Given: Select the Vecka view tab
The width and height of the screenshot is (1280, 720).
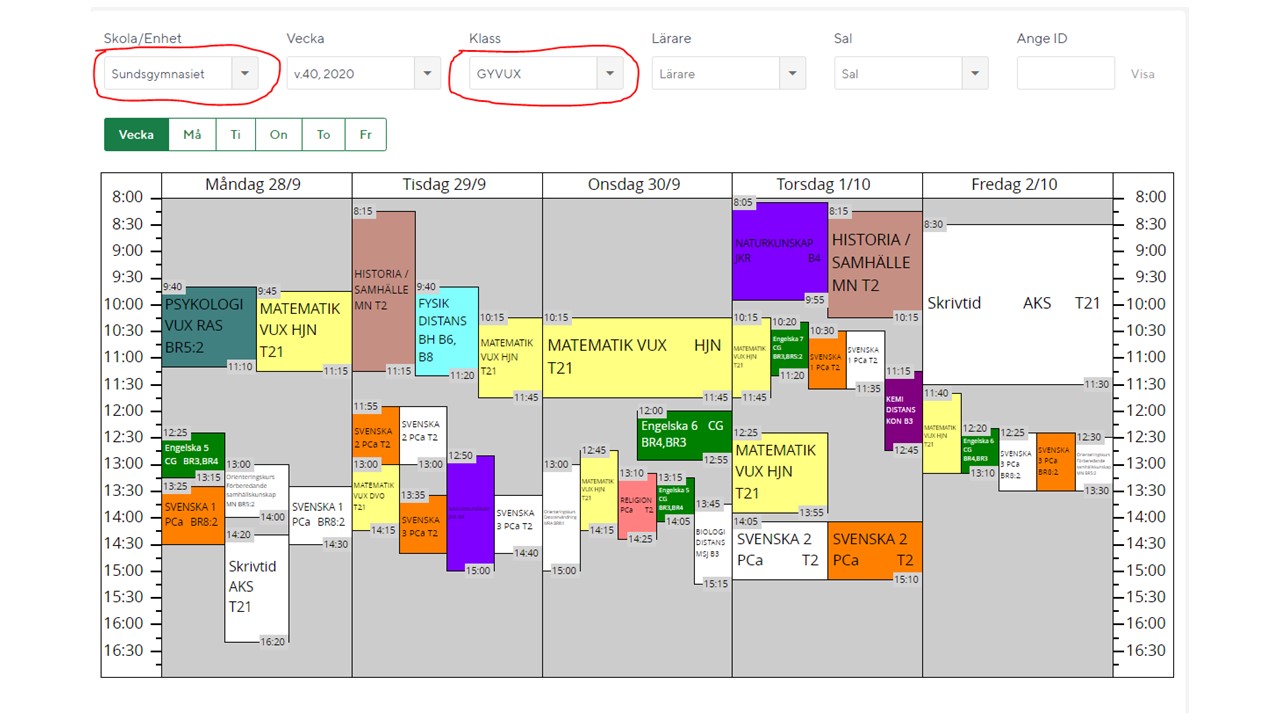Looking at the screenshot, I should coord(136,134).
